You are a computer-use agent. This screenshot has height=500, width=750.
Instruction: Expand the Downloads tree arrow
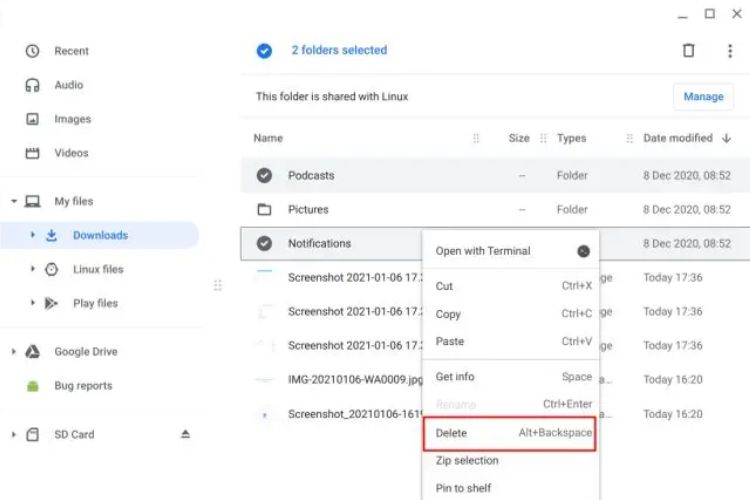(33, 235)
